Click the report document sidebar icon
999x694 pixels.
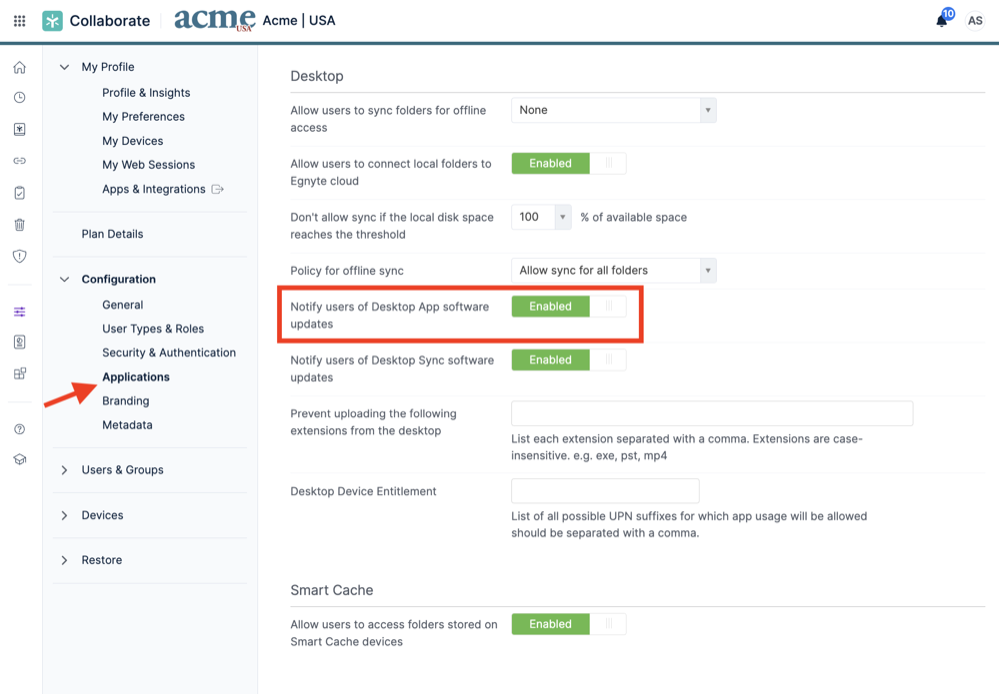tap(20, 342)
